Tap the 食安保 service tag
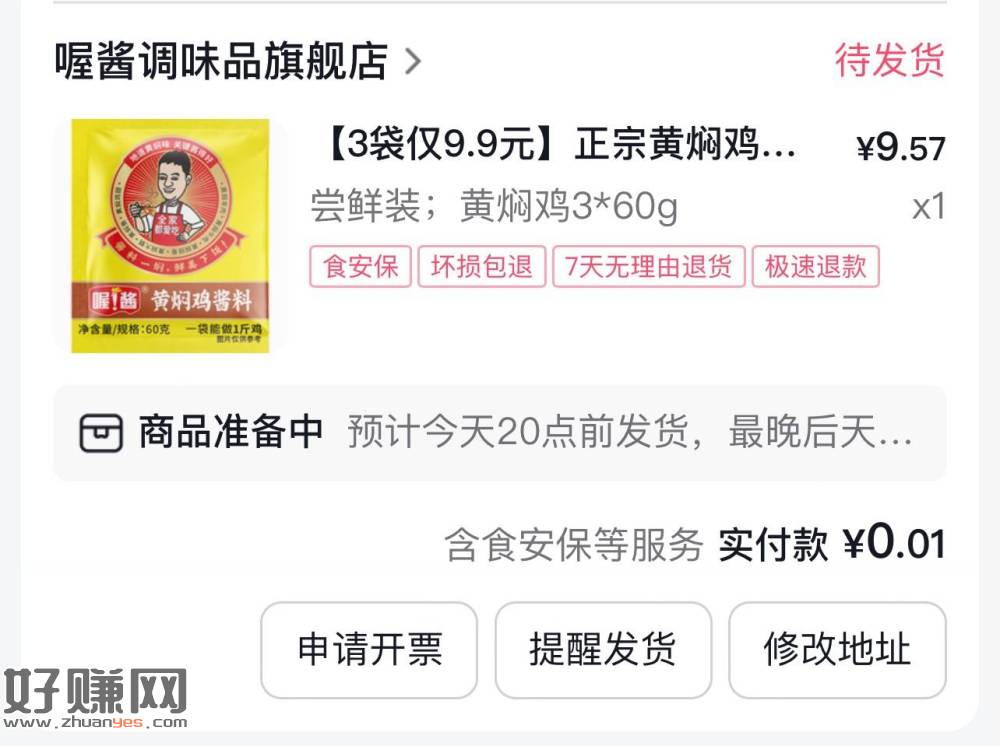The height and width of the screenshot is (746, 1000). (x=360, y=267)
